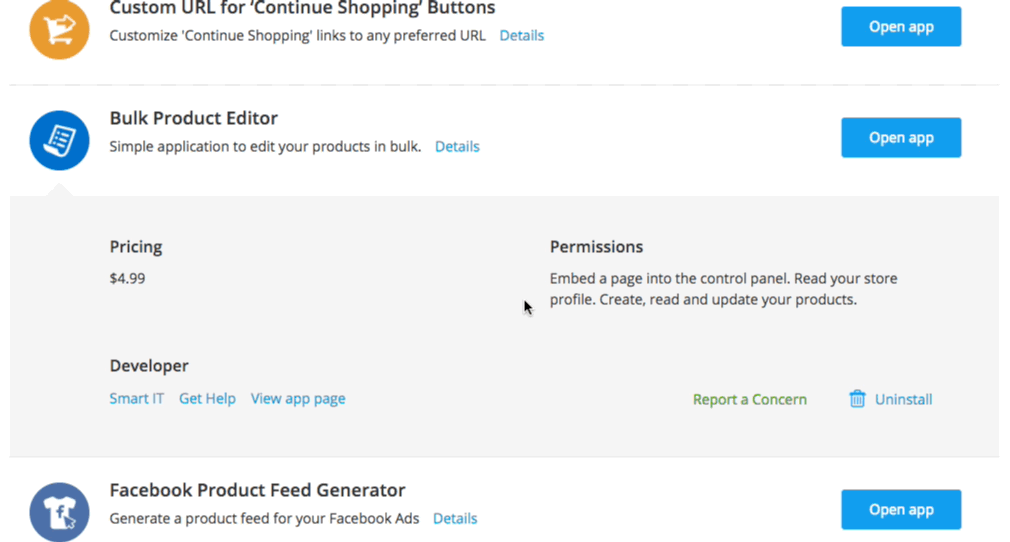
Task: Click the trash can icon beside Uninstall
Action: point(857,399)
